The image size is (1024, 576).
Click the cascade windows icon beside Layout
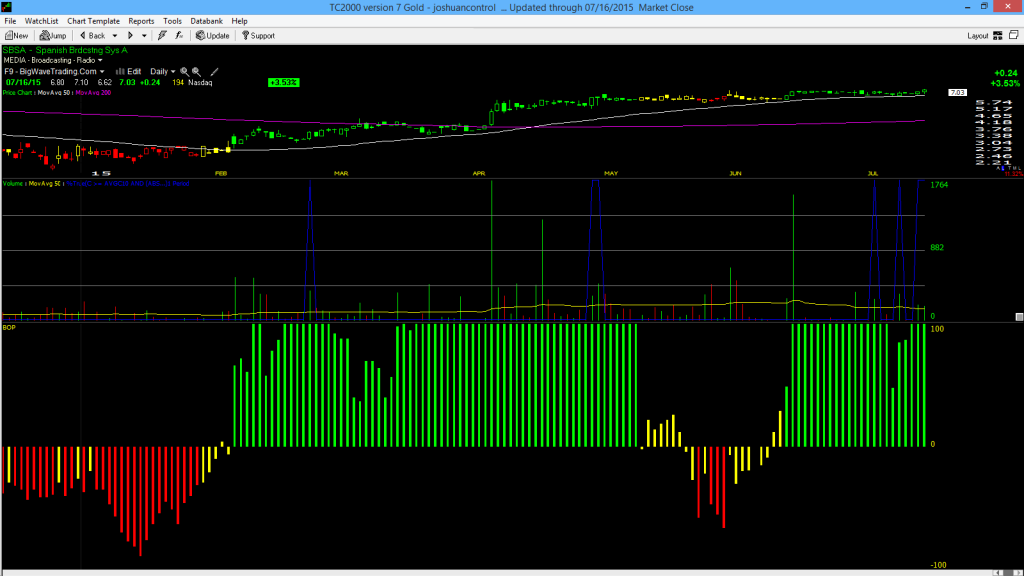1014,35
